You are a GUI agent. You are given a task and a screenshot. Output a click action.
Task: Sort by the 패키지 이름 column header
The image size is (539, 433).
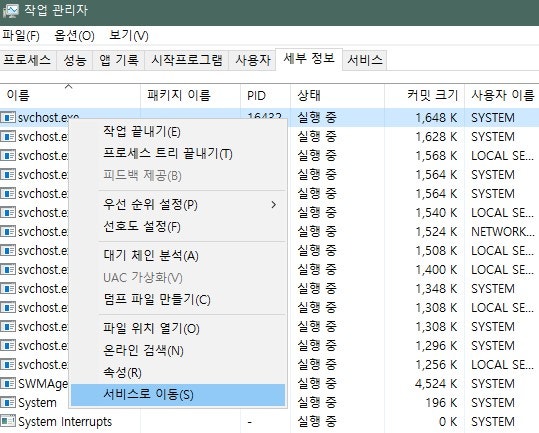tap(190, 95)
